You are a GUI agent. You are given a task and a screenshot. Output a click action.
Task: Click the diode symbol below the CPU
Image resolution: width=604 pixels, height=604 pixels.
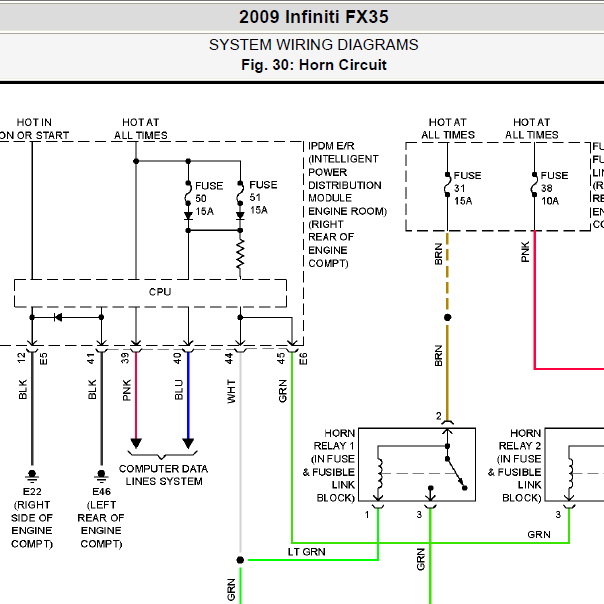pyautogui.click(x=59, y=317)
